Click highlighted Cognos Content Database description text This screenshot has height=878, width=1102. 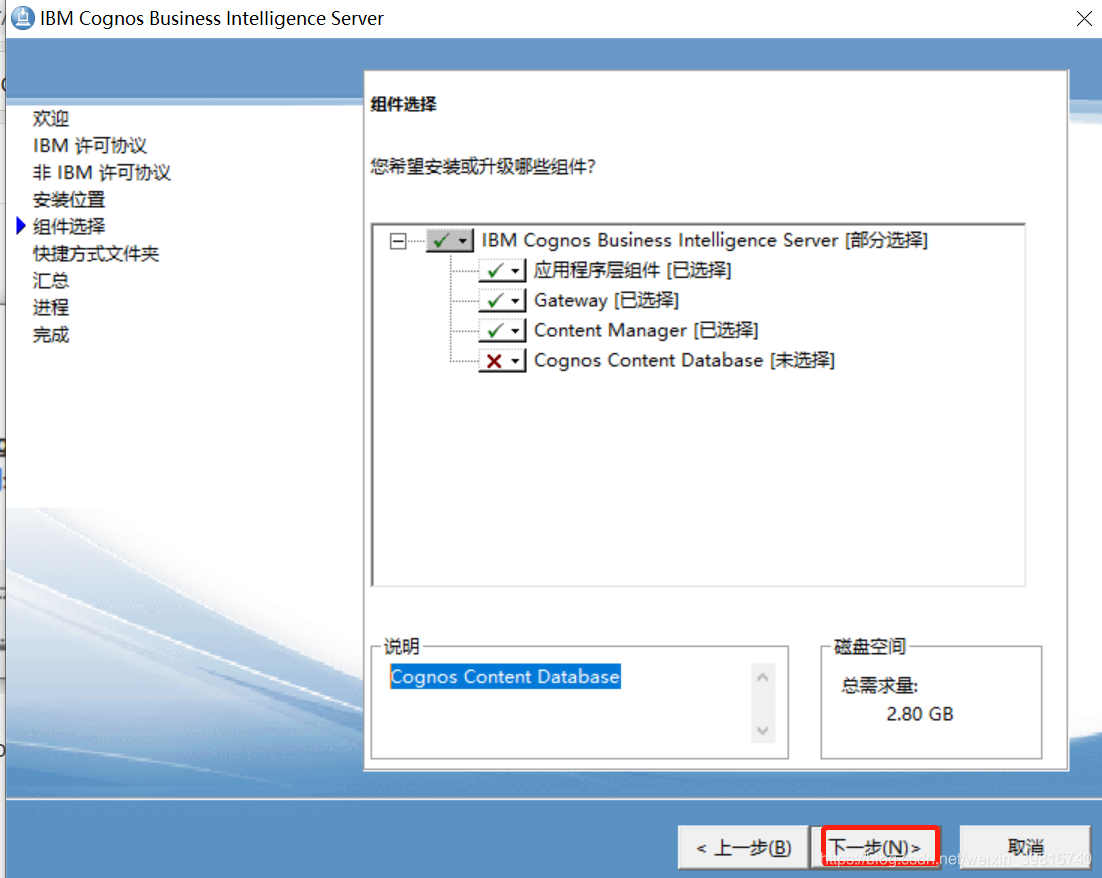(x=505, y=676)
